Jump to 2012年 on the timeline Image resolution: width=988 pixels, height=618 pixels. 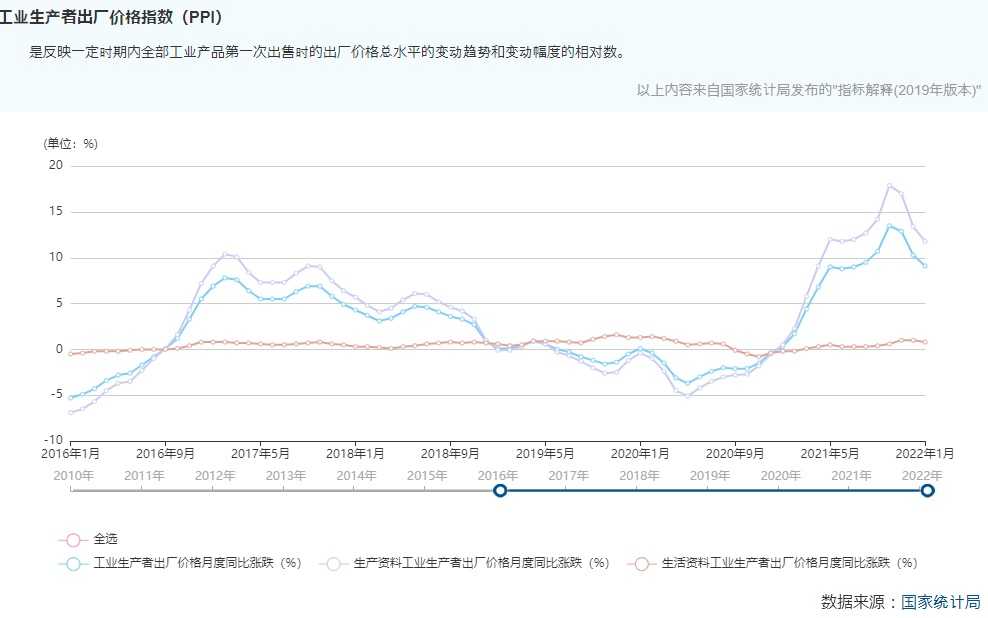click(215, 475)
